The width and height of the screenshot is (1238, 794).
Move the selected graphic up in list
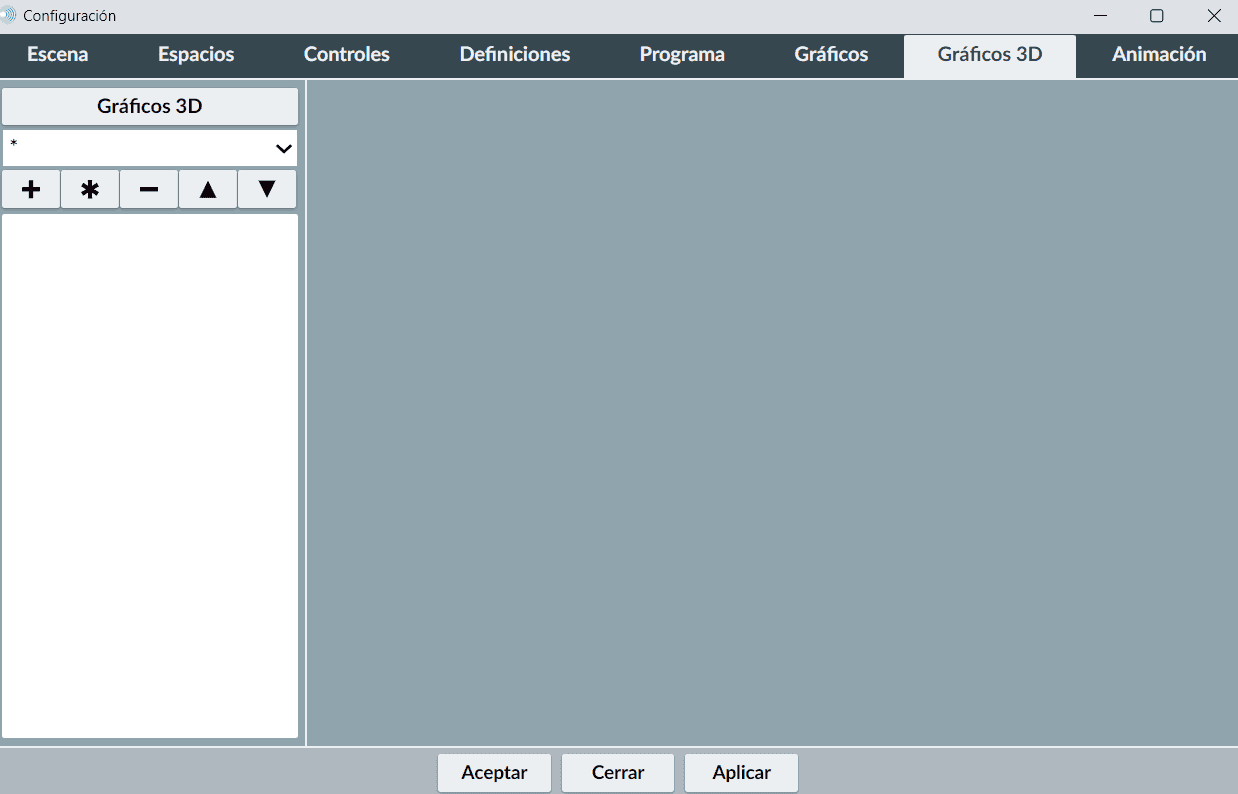(x=208, y=189)
